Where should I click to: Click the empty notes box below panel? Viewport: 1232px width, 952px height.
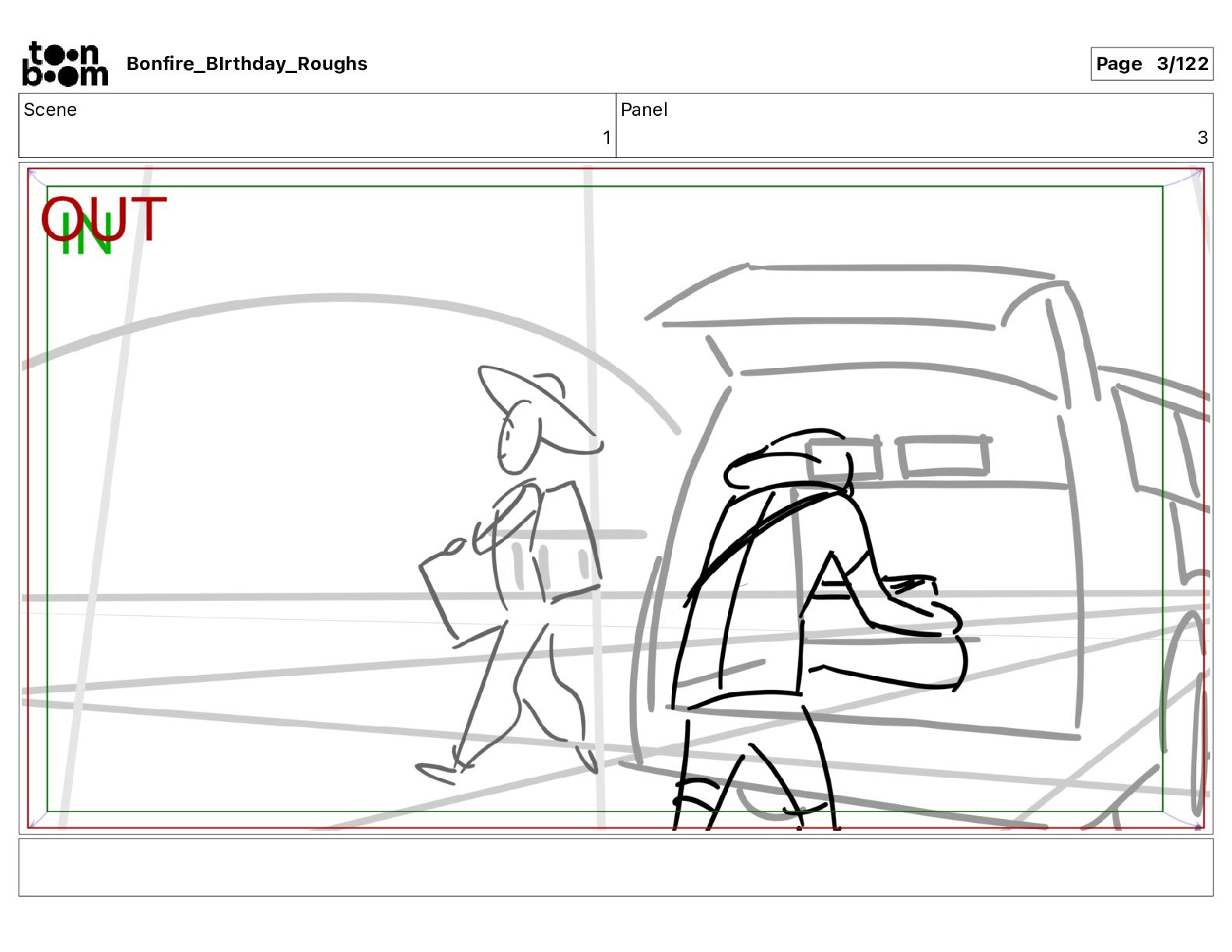coord(616,867)
